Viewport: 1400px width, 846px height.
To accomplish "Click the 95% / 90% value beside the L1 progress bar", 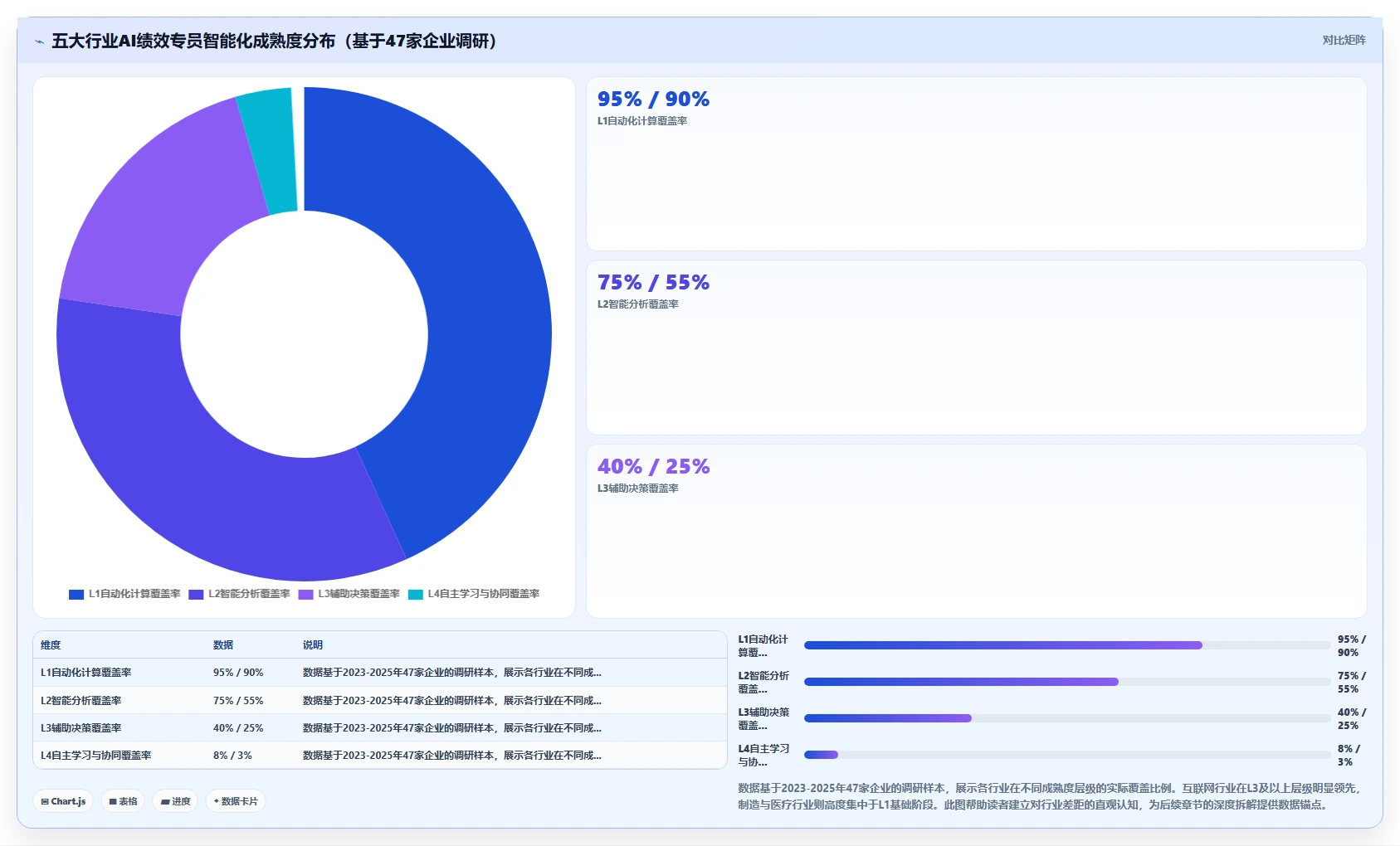I will [x=1352, y=646].
